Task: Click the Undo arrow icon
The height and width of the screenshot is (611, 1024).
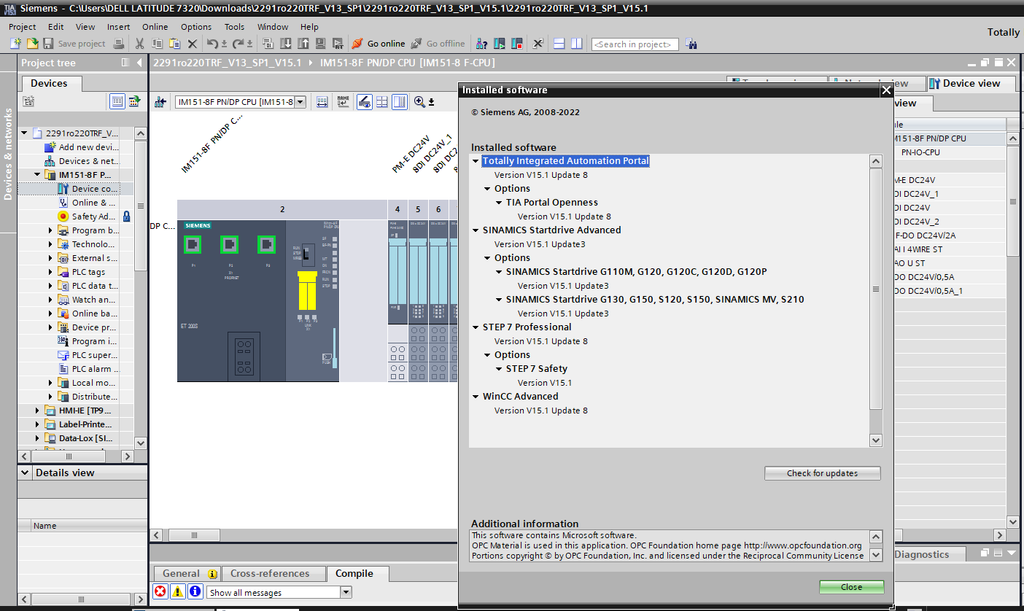Action: (x=212, y=44)
